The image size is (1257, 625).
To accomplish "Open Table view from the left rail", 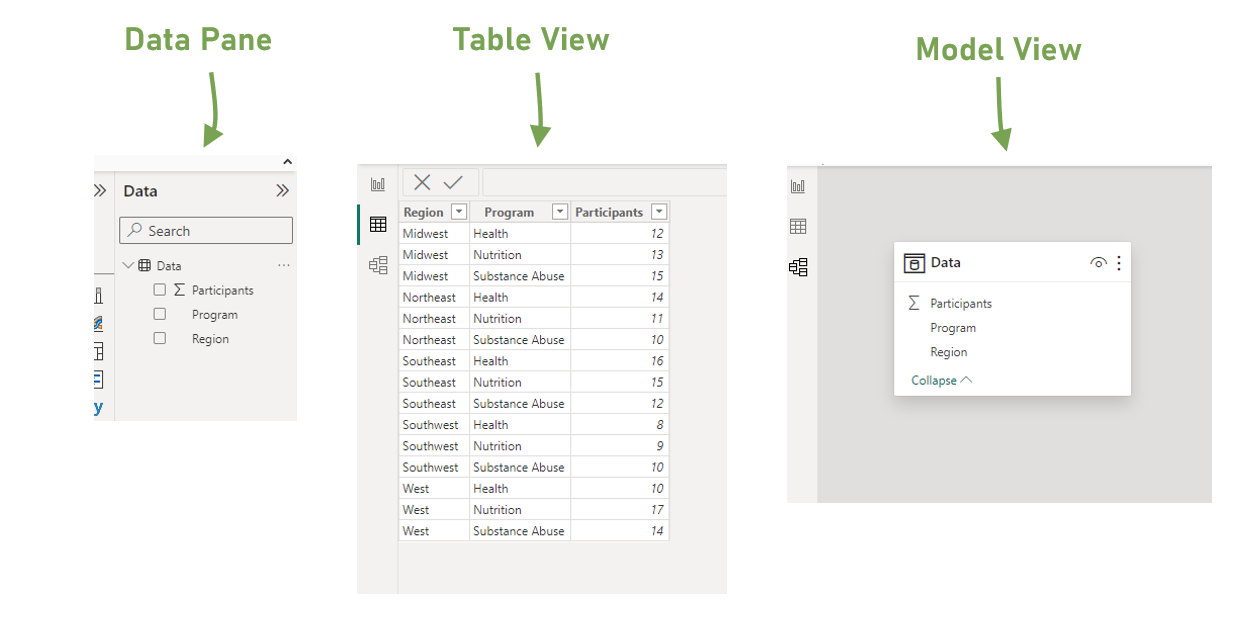I will [x=377, y=224].
